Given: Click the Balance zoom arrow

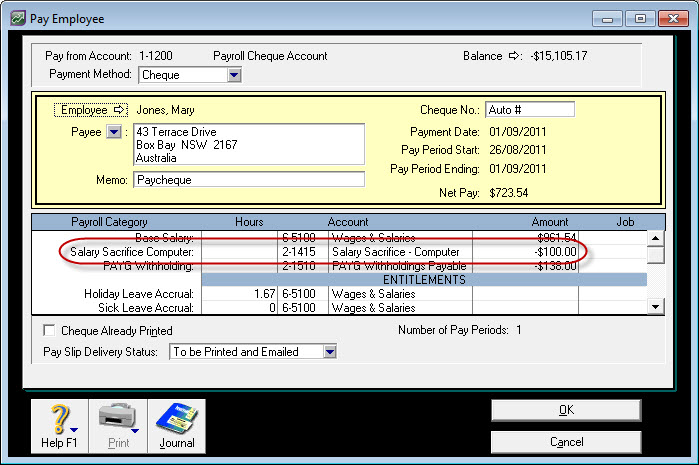Looking at the screenshot, I should 514,56.
